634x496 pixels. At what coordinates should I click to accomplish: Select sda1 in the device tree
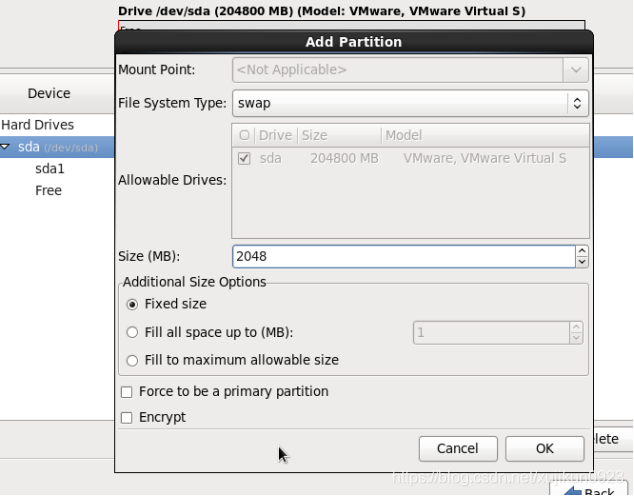[x=50, y=169]
